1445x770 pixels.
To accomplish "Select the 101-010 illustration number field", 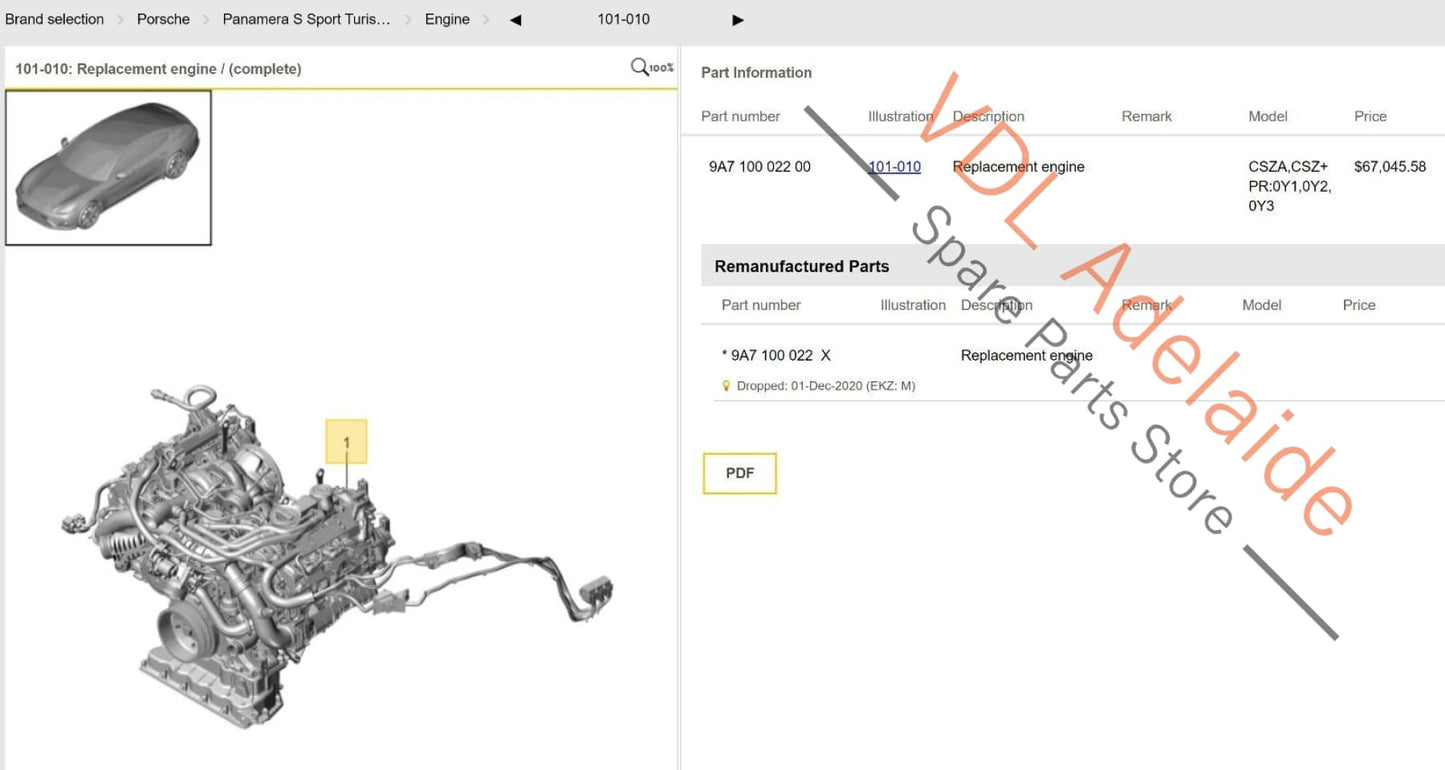I will 624,19.
